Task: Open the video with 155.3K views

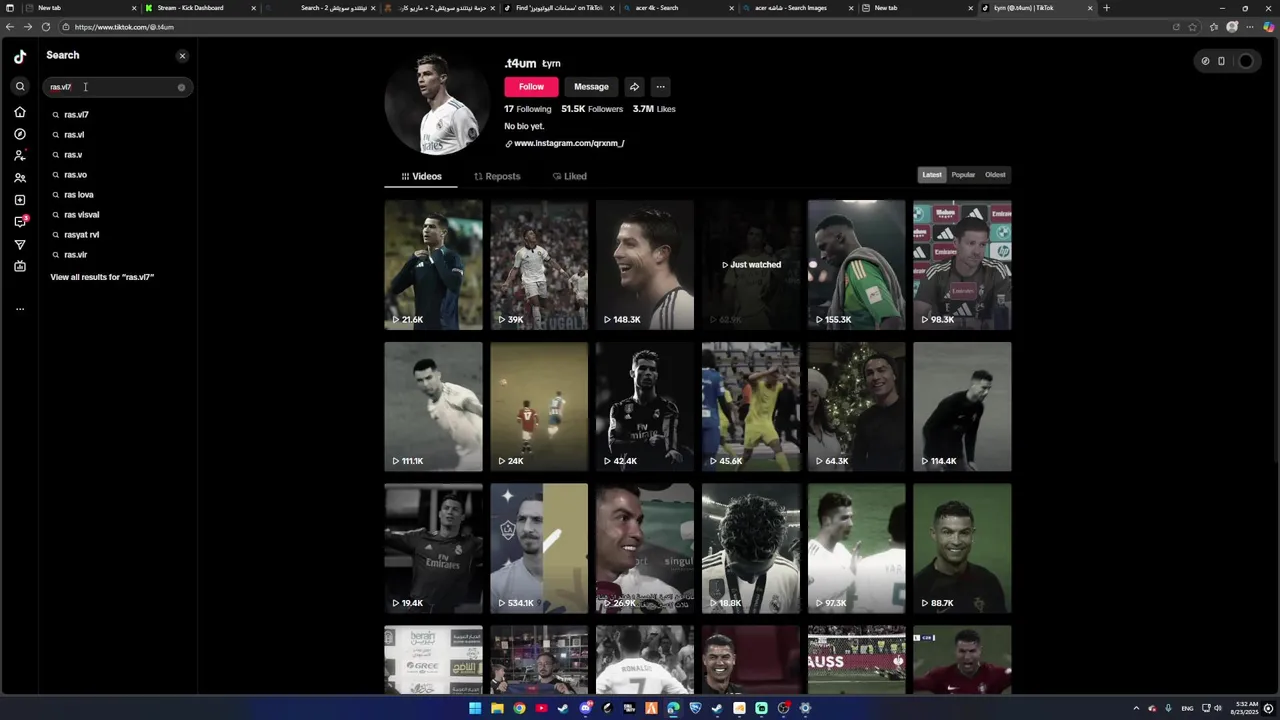Action: tap(857, 265)
